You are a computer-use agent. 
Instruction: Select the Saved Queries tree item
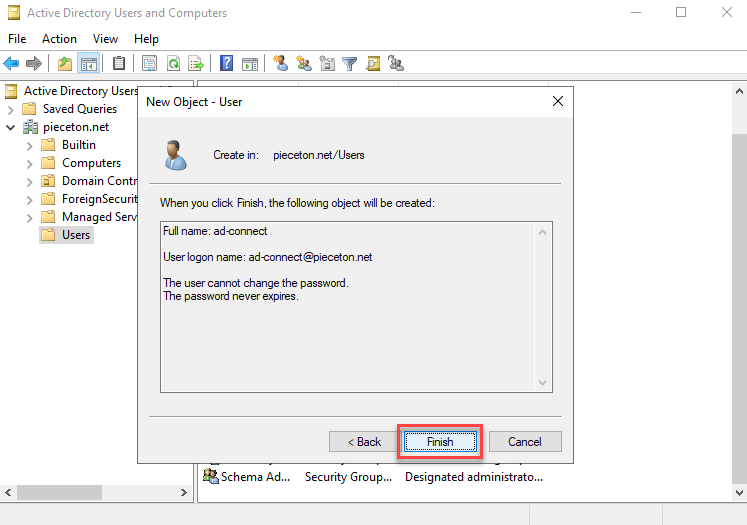pos(80,109)
